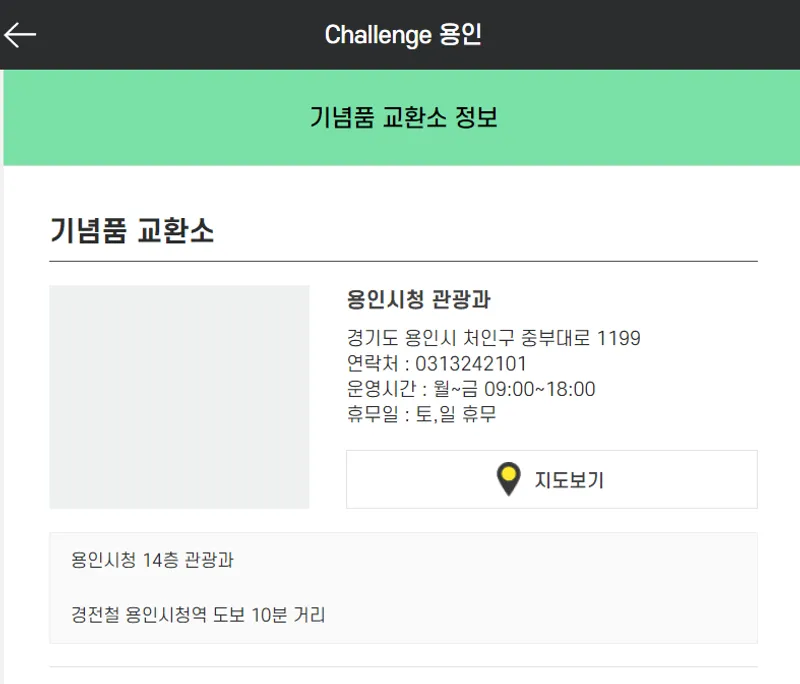Screen dimensions: 800x684
Task: Click the 지도보기 label text
Action: point(569,479)
